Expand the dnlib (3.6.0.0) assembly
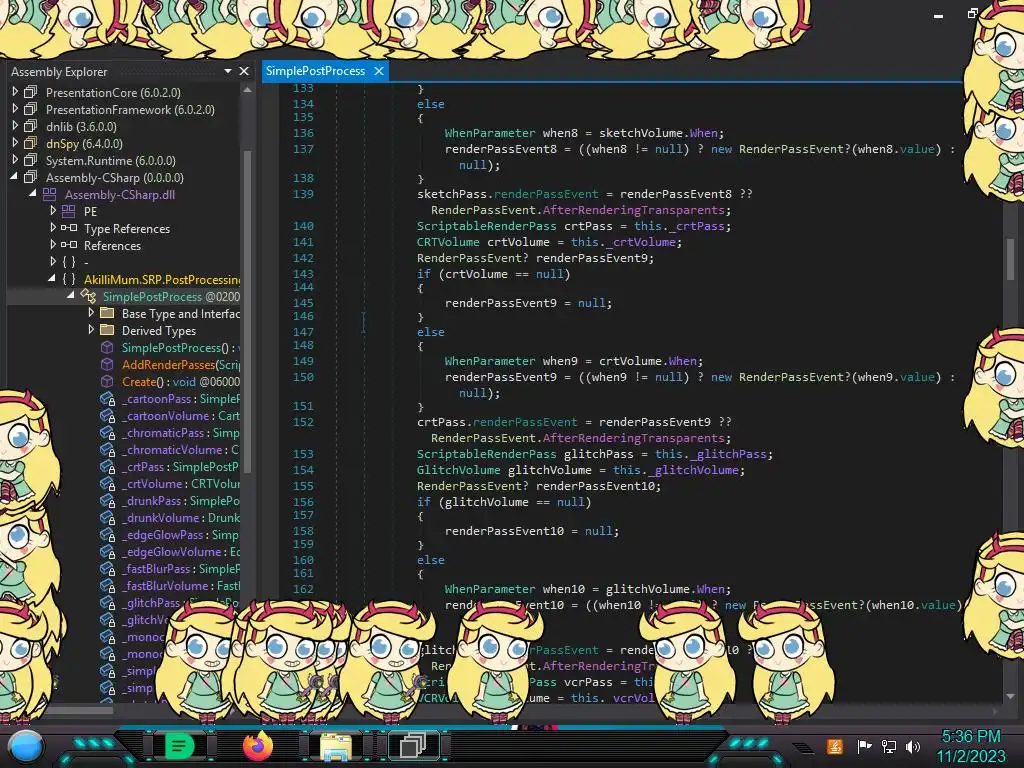 pyautogui.click(x=15, y=126)
